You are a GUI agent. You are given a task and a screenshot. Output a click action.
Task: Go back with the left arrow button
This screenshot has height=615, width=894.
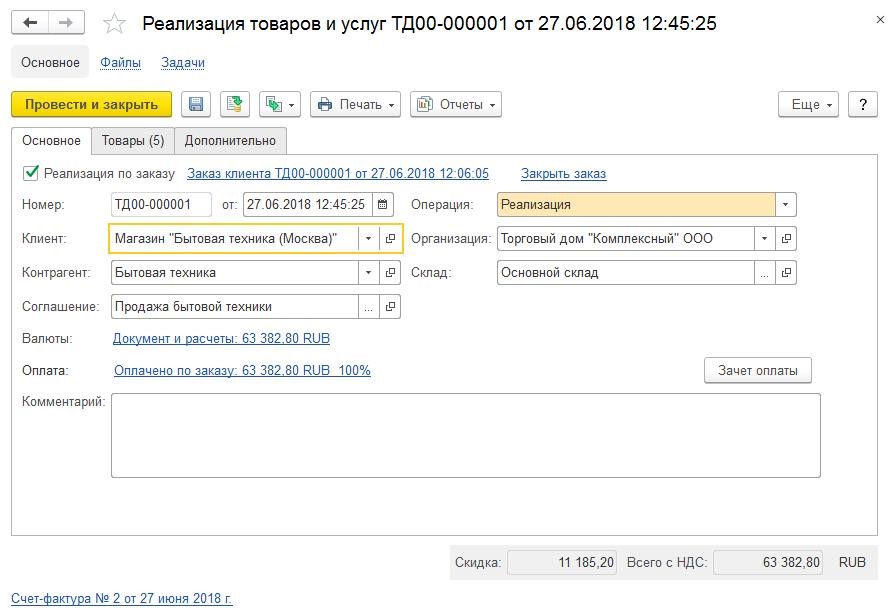tap(30, 23)
